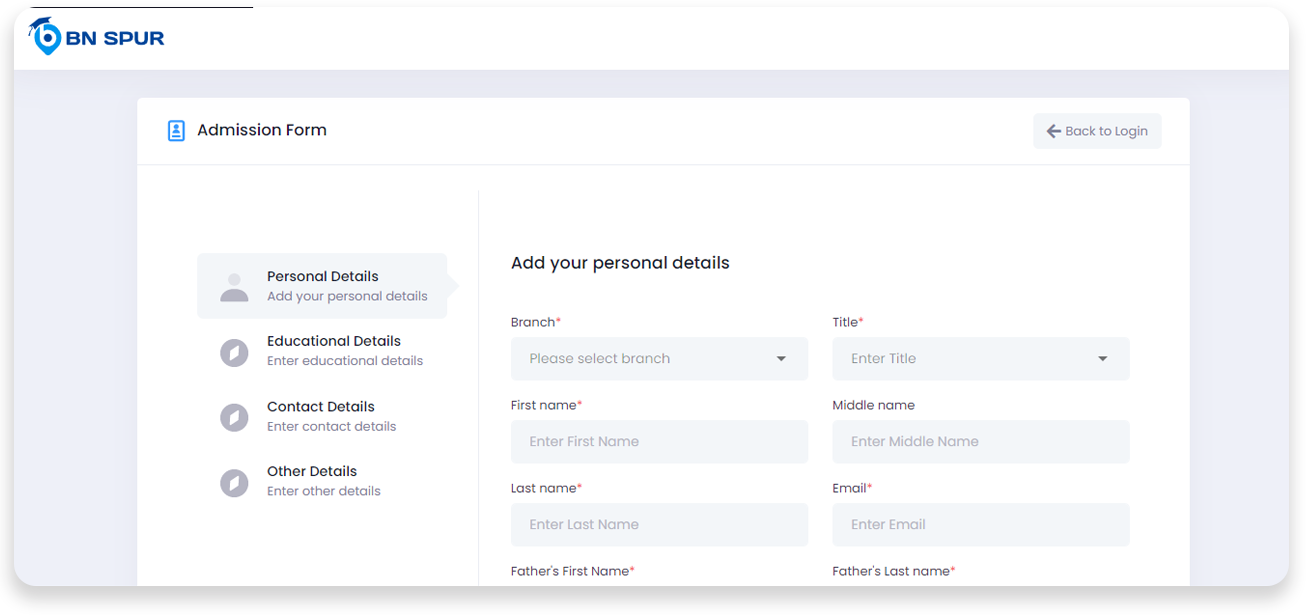Expand Branch list using its arrow

coord(782,359)
